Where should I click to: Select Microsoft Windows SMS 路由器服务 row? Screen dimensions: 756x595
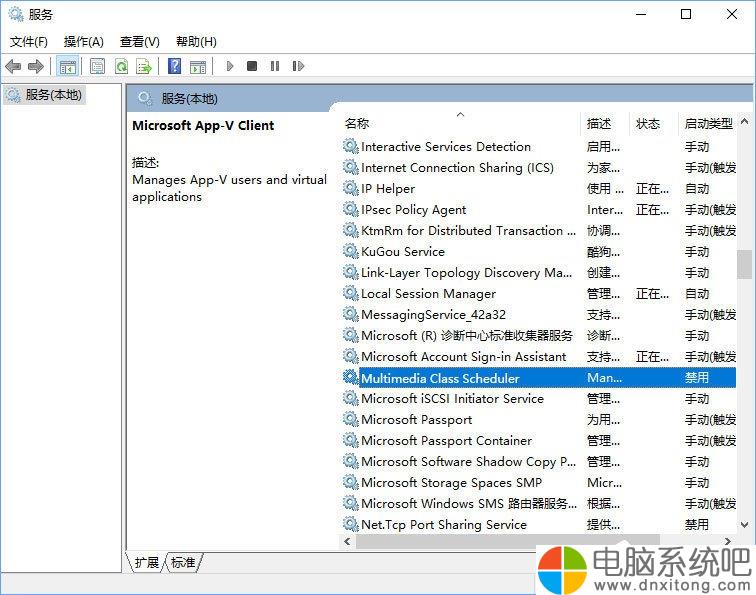click(539, 503)
